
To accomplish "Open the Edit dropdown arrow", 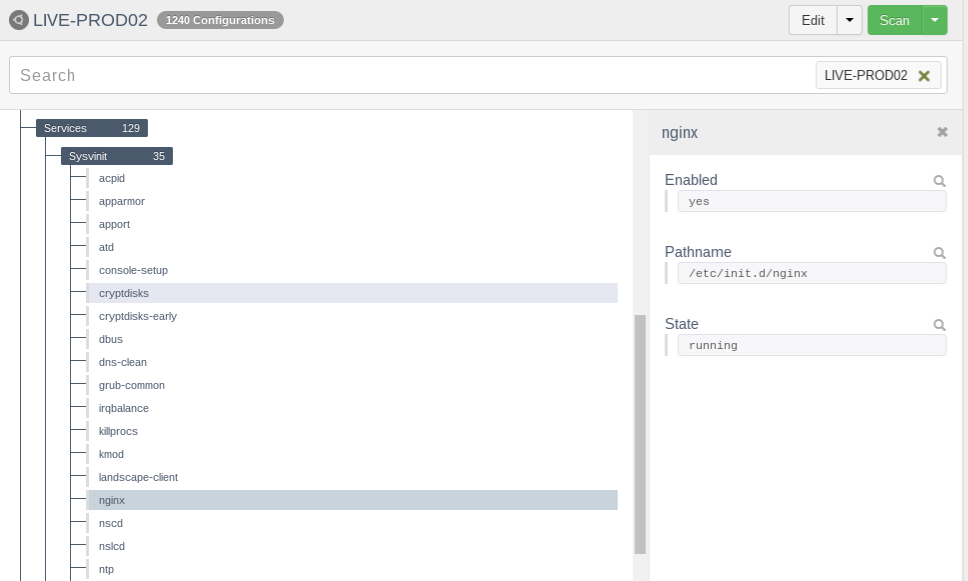I will point(849,20).
